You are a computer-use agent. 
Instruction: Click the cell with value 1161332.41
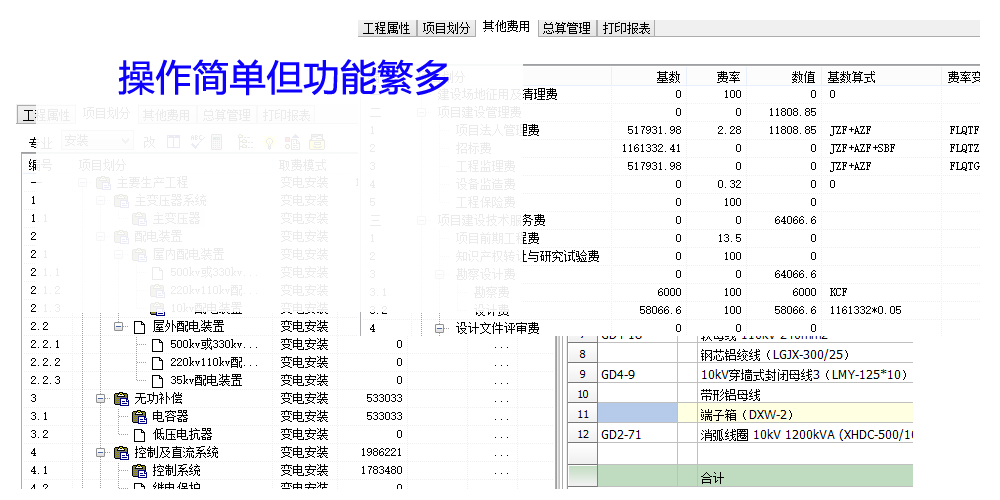click(x=647, y=149)
